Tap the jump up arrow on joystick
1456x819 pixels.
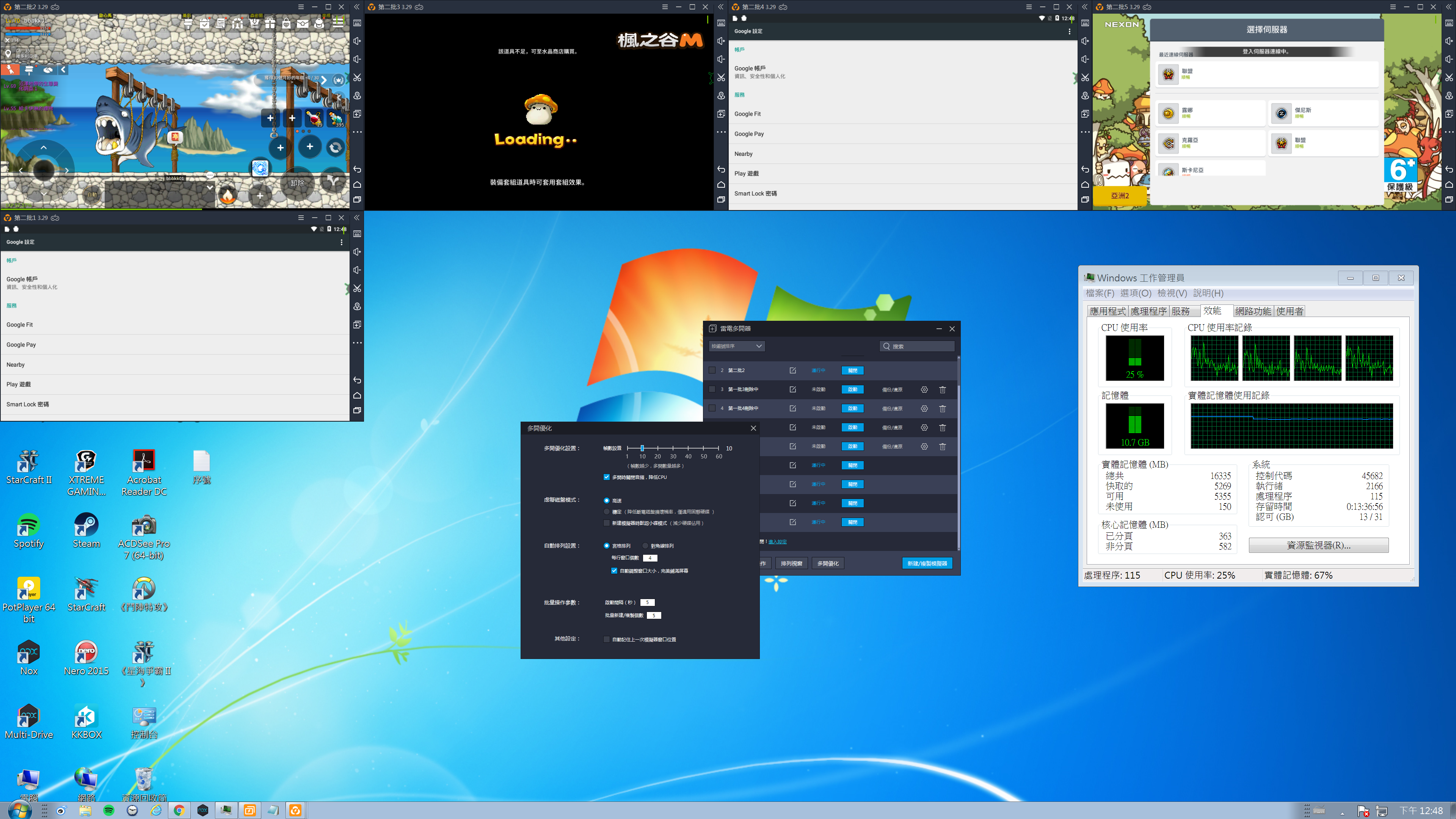pos(44,147)
